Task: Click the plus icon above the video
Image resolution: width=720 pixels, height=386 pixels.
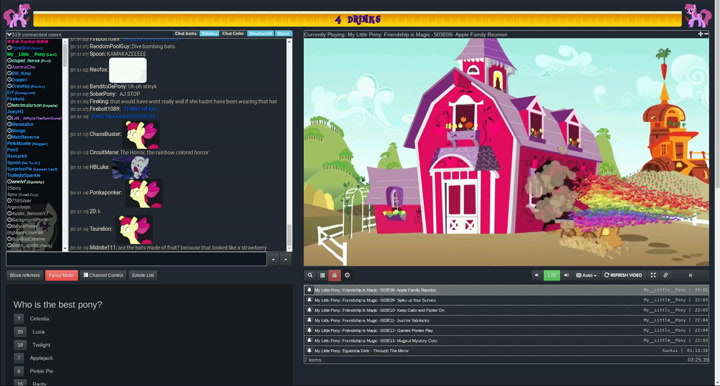Action: [700, 34]
